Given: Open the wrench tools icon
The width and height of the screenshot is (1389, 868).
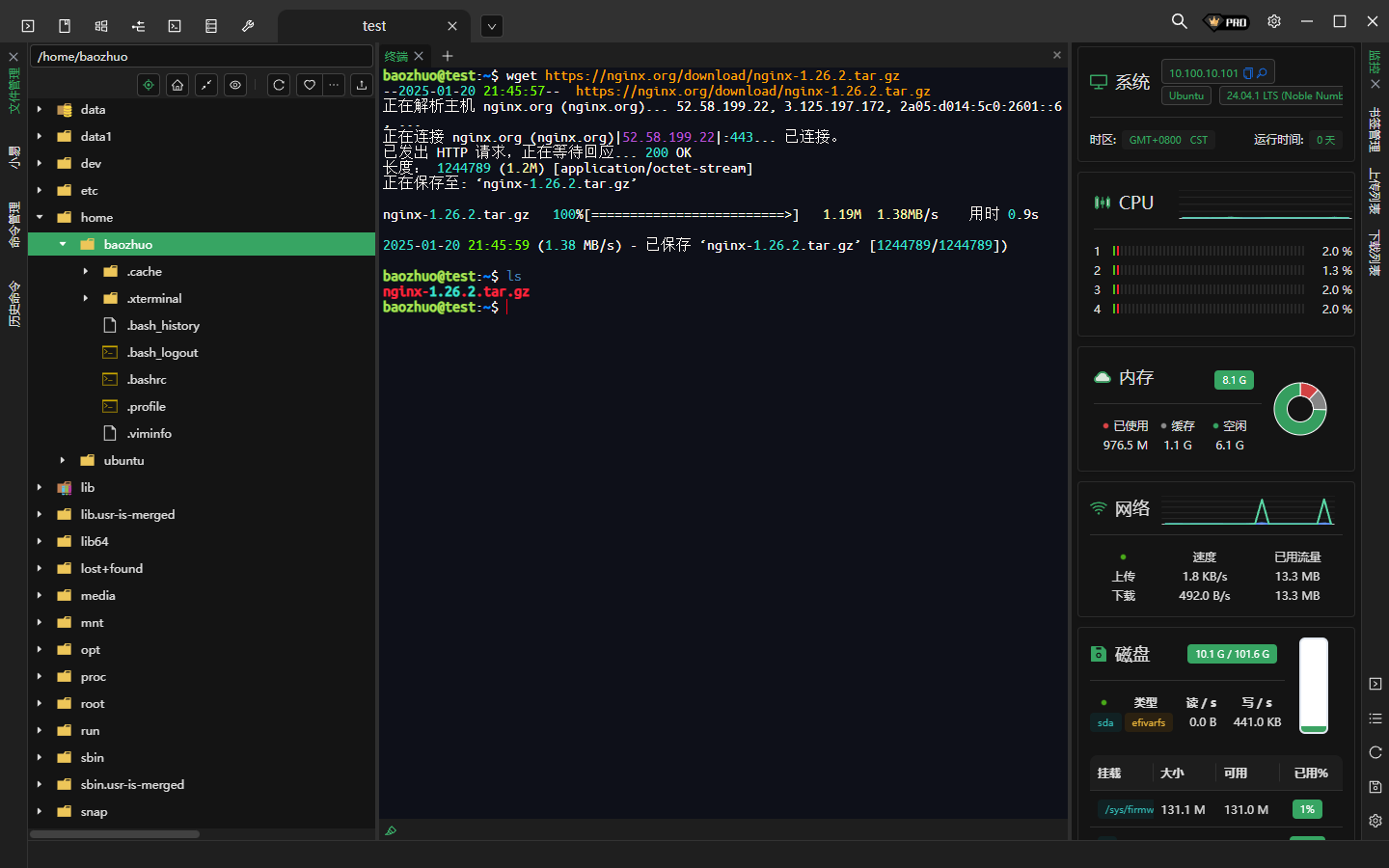Looking at the screenshot, I should click(x=248, y=26).
